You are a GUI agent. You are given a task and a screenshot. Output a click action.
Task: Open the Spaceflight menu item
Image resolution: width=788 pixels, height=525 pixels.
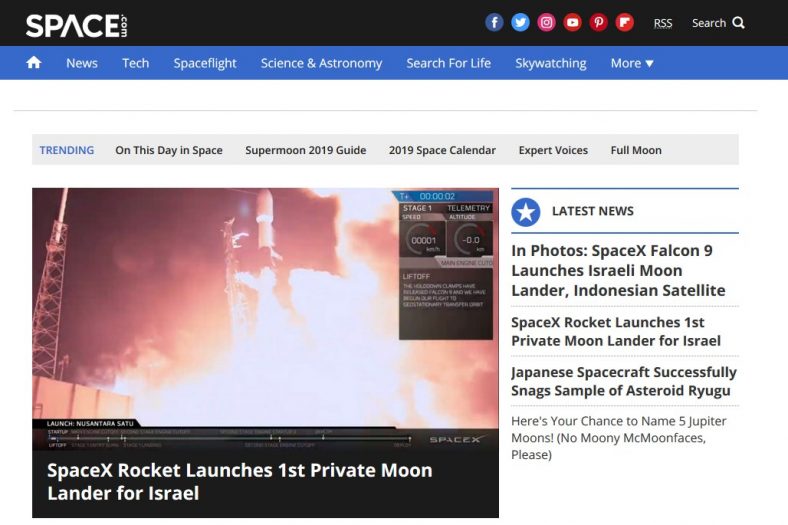point(205,63)
